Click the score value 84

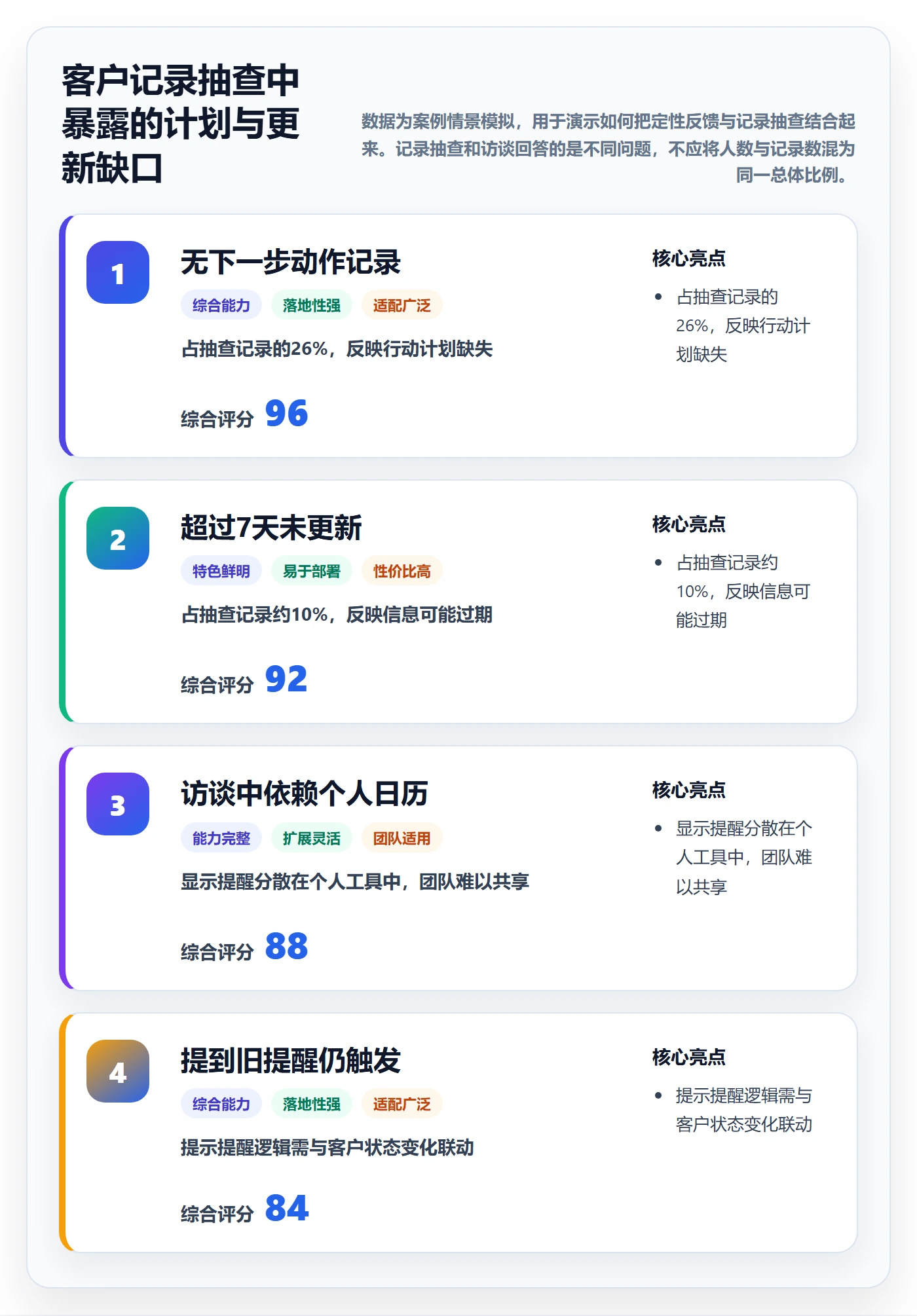286,1209
